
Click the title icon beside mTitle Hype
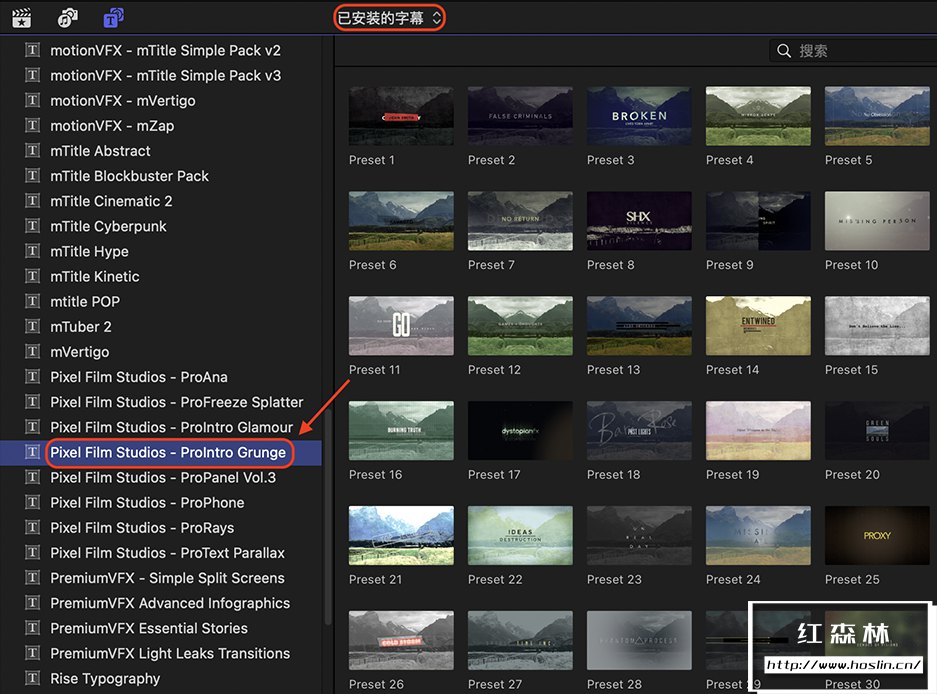(x=32, y=250)
